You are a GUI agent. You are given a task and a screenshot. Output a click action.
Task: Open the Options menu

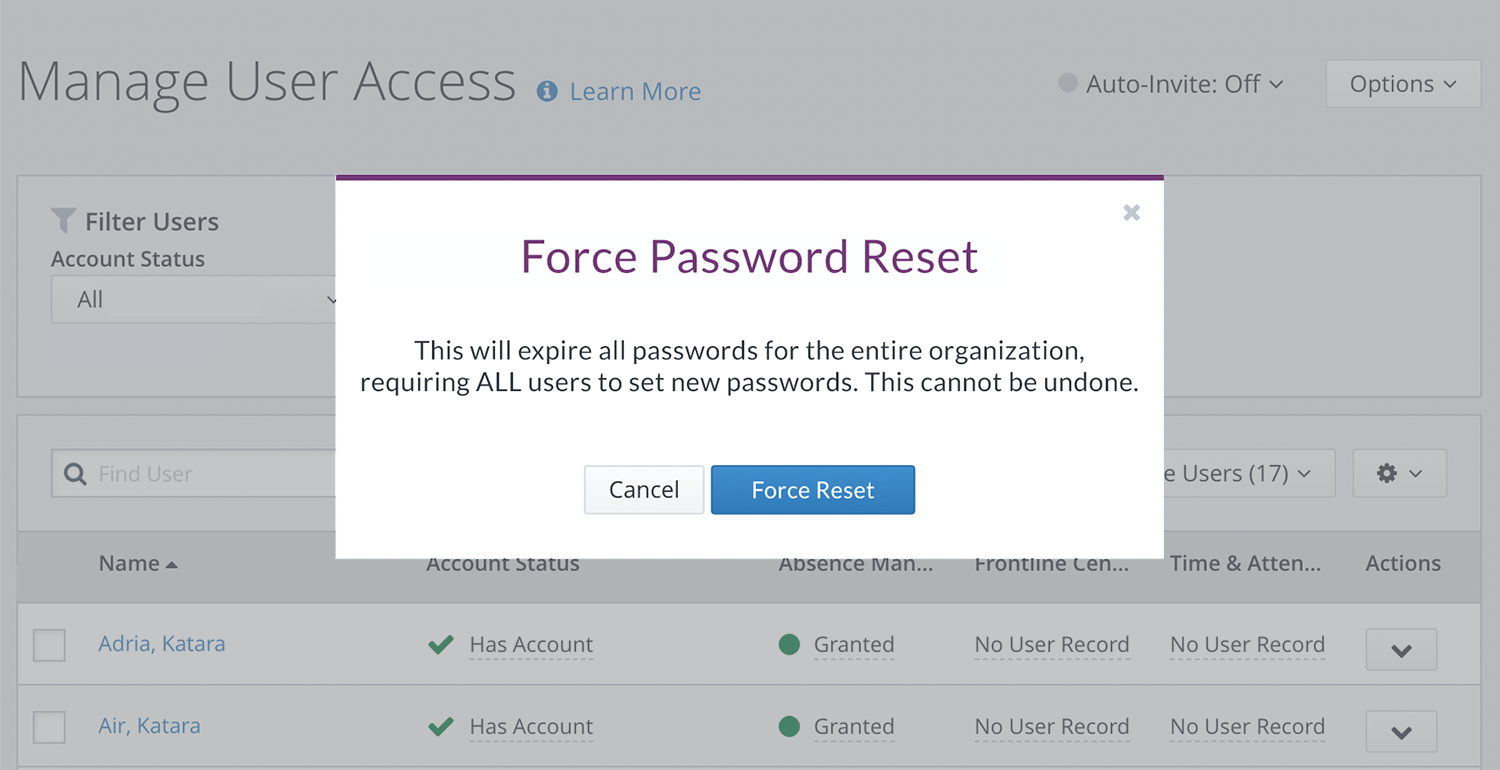pos(1402,84)
